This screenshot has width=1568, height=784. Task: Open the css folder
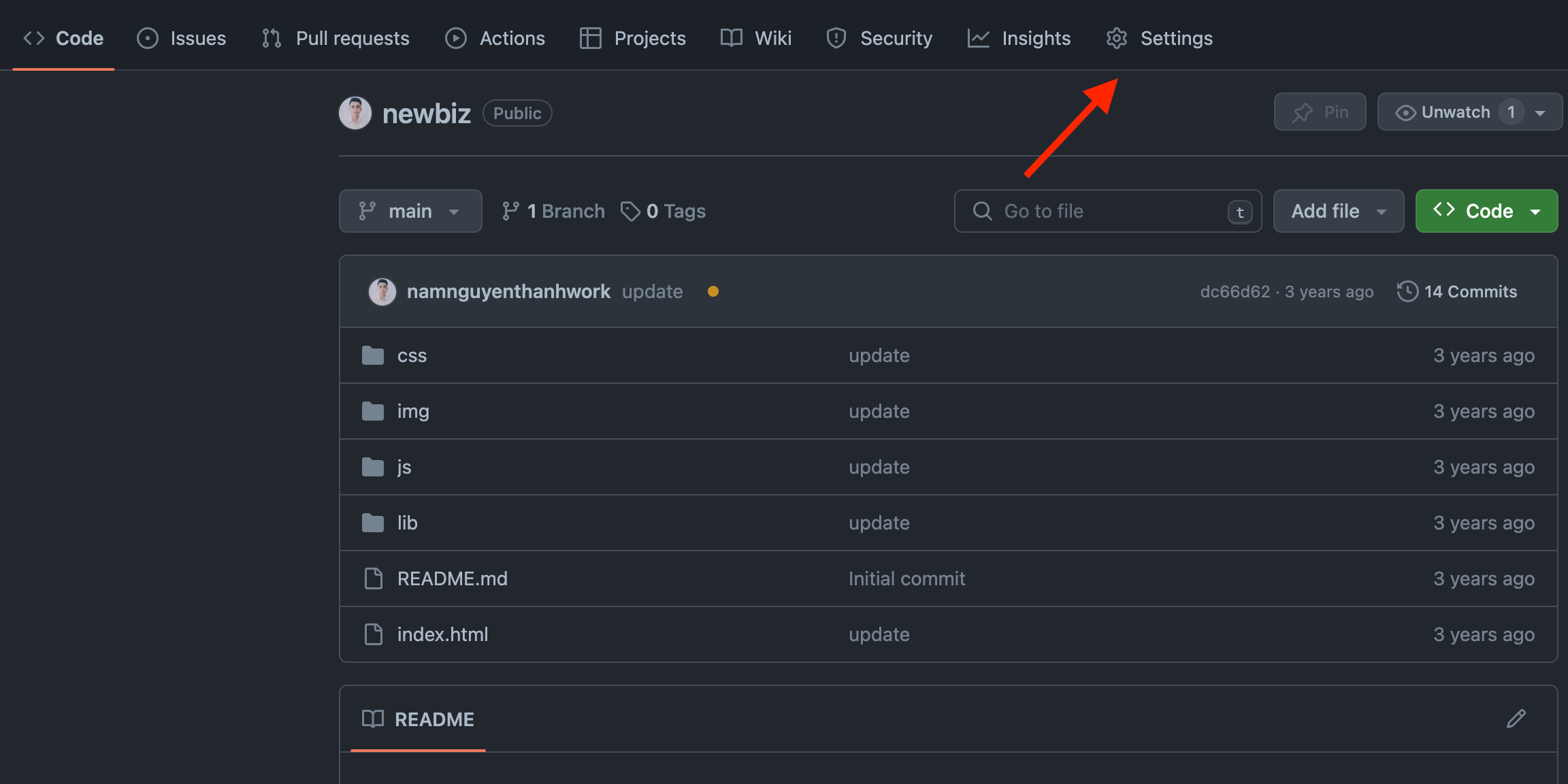point(412,355)
